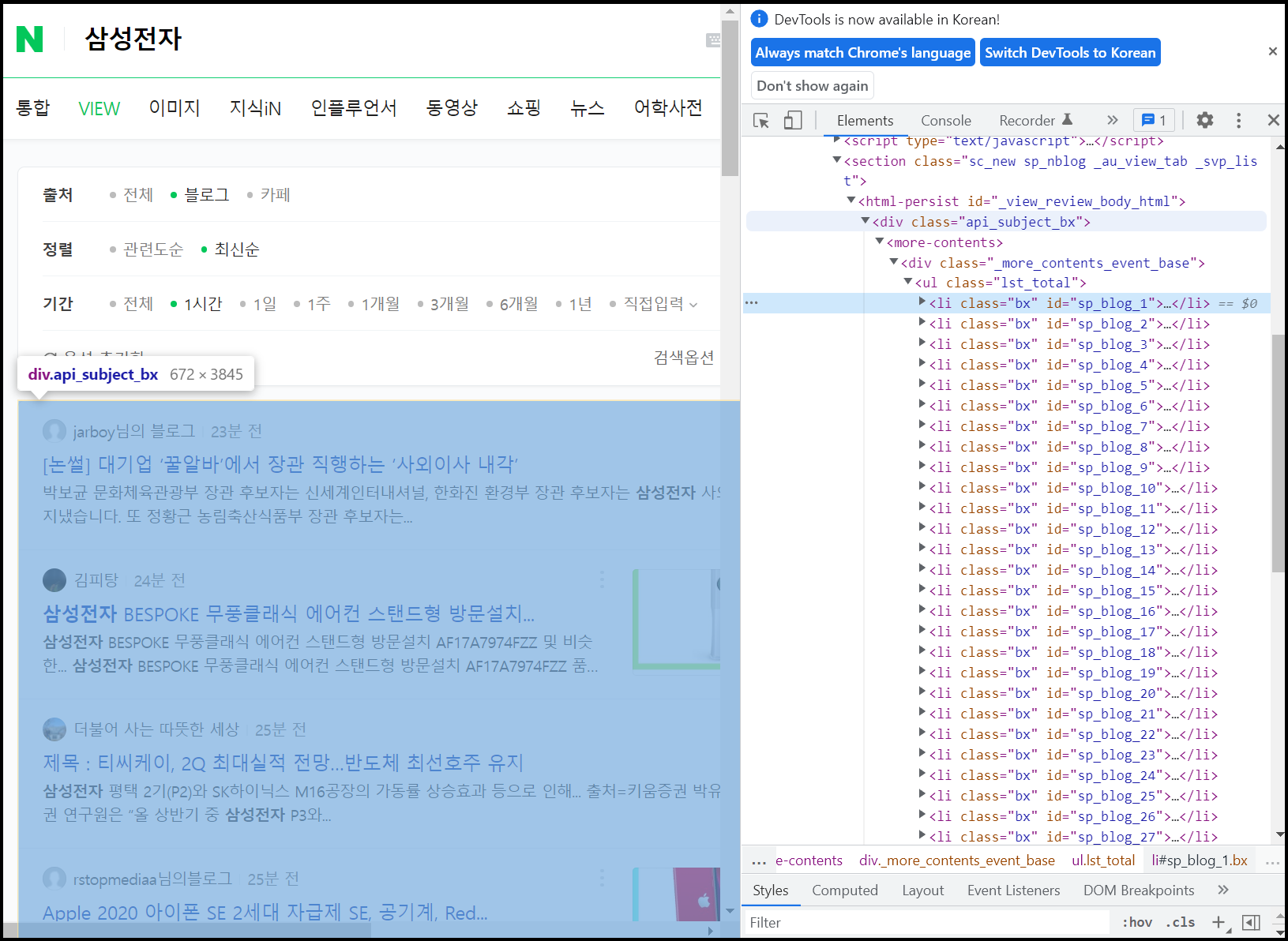This screenshot has width=1288, height=941.
Task: Switch to the 지식iN search tab
Action: [255, 108]
